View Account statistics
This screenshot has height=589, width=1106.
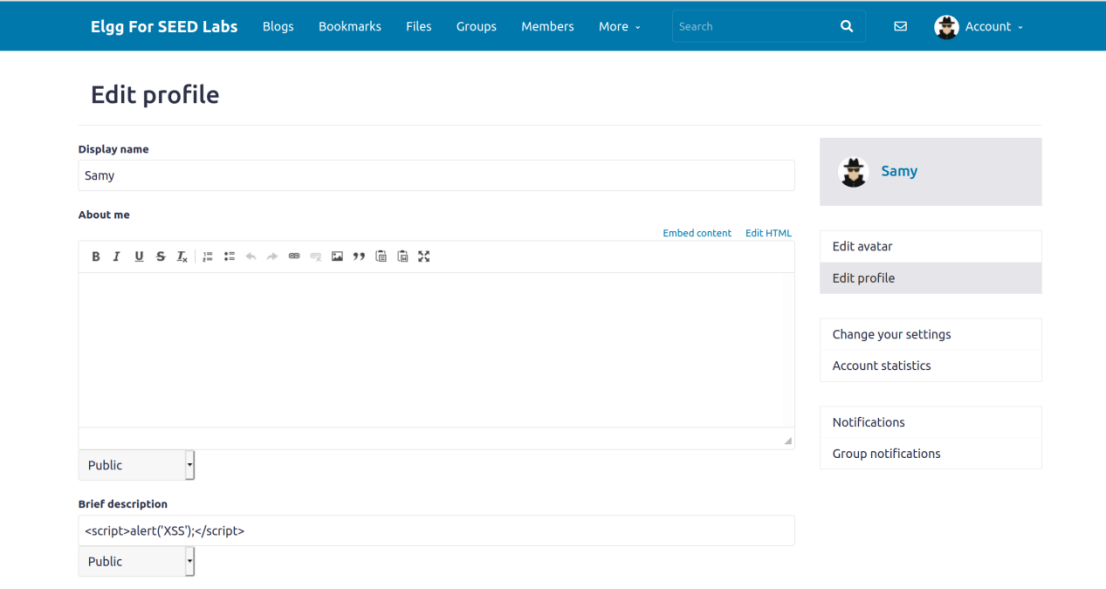point(930,365)
